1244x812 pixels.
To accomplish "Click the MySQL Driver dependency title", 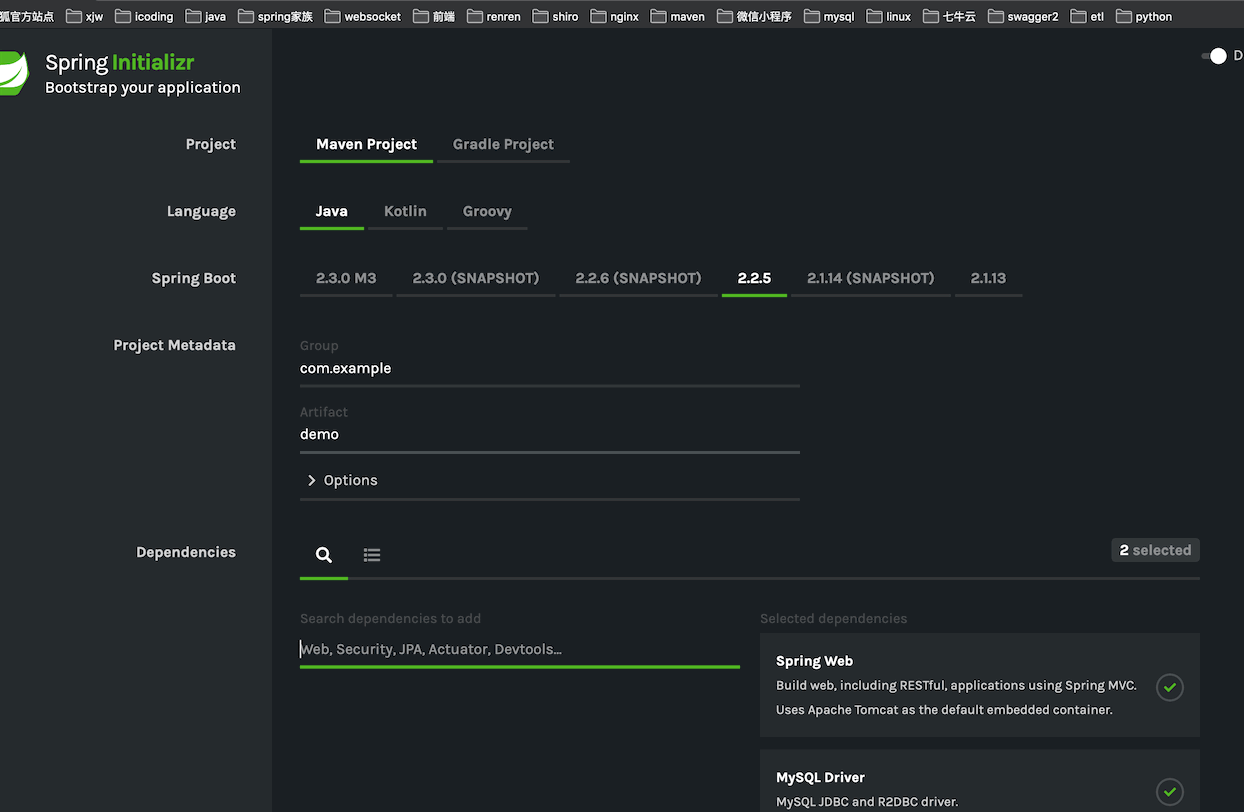I will pyautogui.click(x=820, y=777).
